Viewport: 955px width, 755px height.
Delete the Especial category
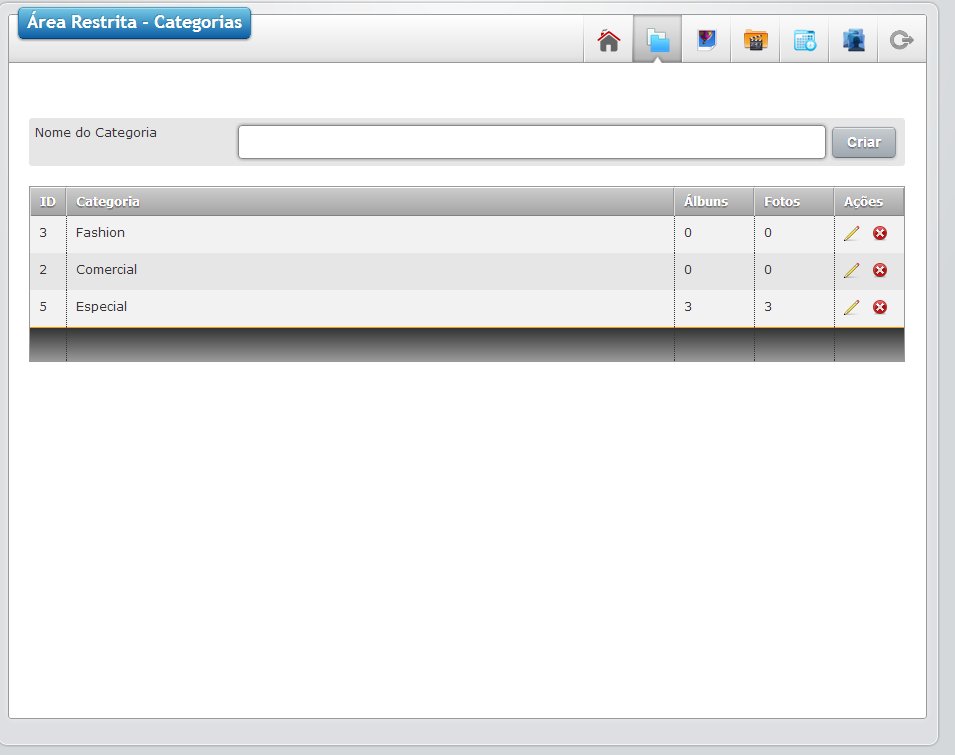click(x=879, y=307)
